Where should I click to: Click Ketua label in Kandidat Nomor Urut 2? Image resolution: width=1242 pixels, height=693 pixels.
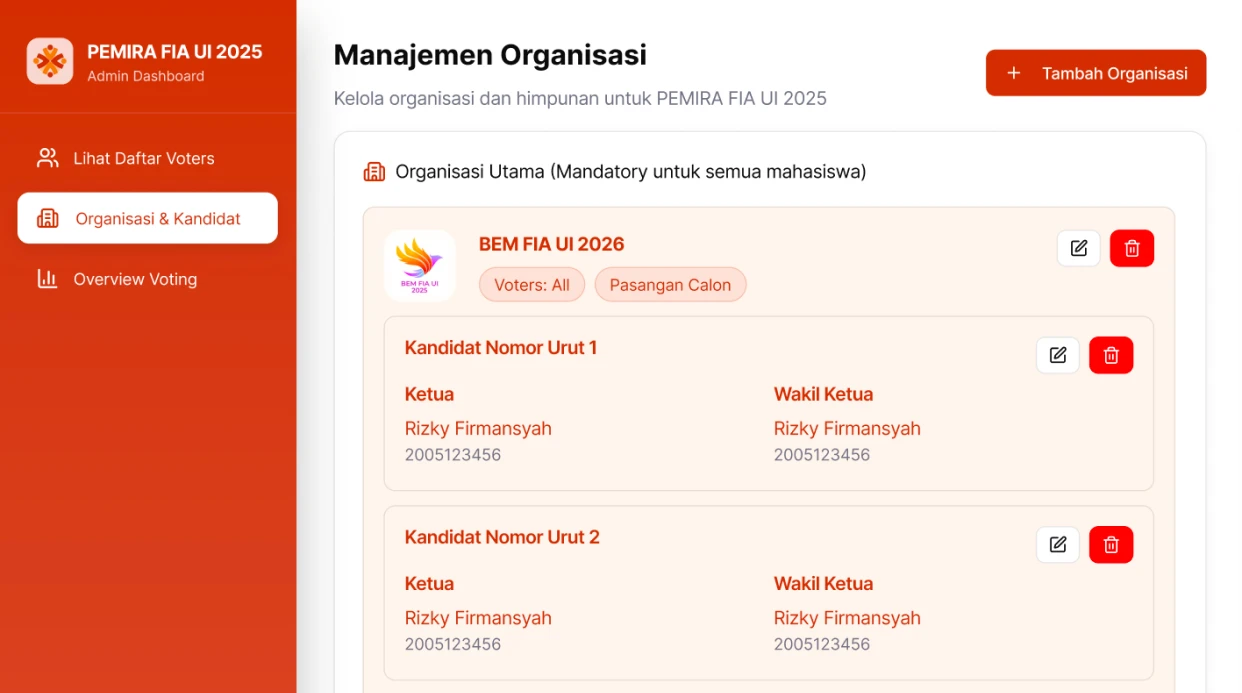pos(429,584)
